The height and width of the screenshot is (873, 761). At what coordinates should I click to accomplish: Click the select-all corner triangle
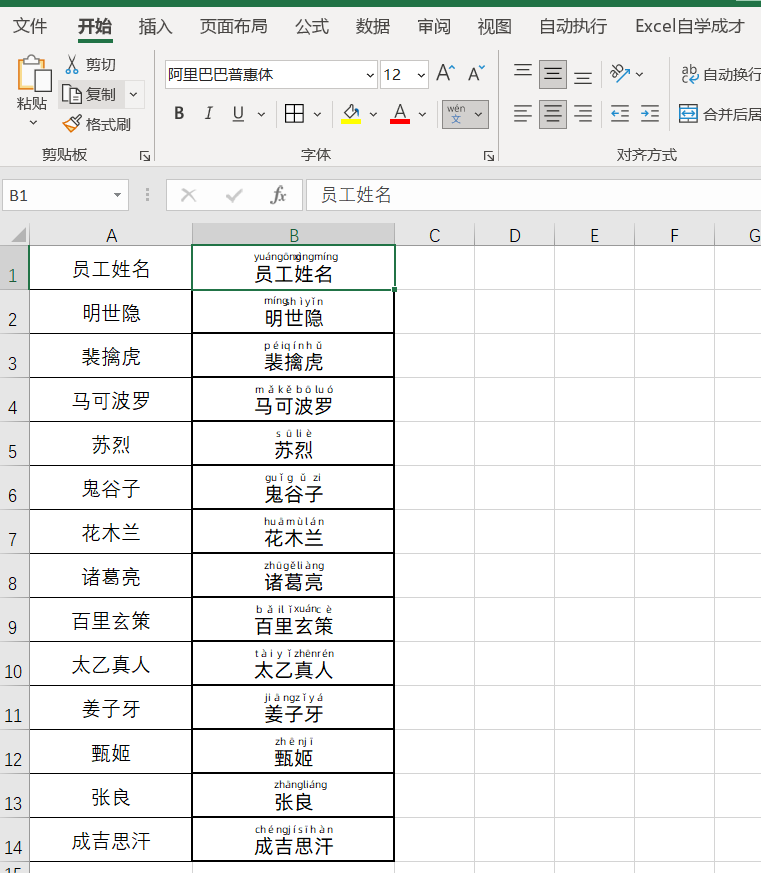18,234
